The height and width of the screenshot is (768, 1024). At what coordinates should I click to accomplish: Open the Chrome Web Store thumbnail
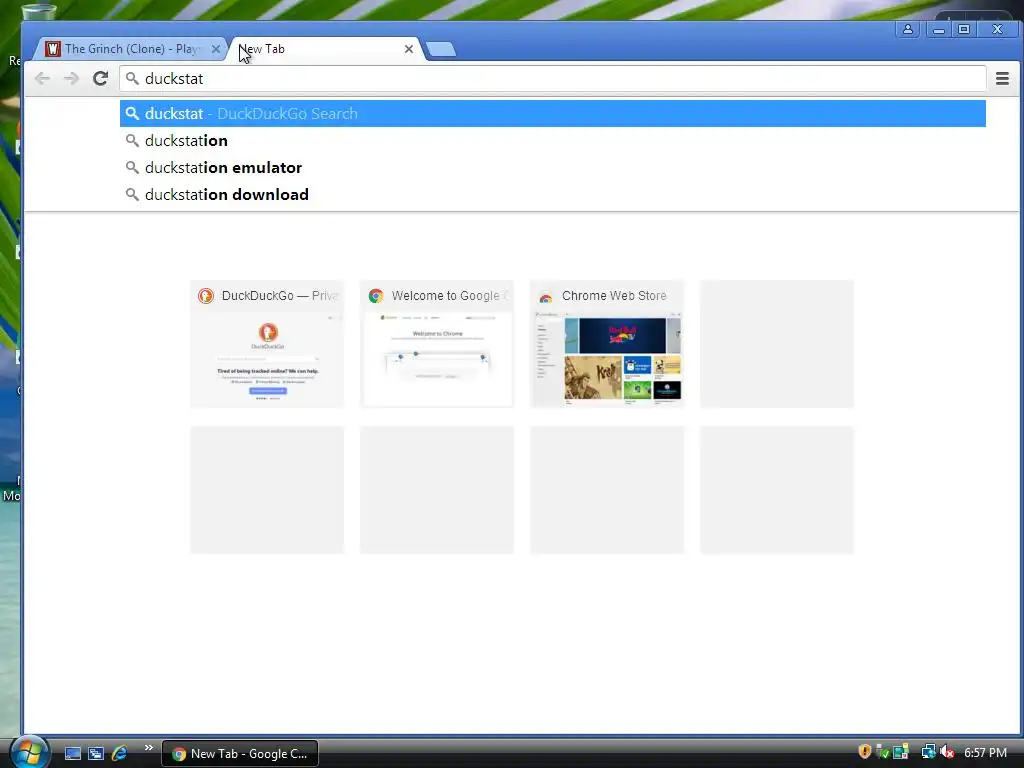(x=607, y=344)
